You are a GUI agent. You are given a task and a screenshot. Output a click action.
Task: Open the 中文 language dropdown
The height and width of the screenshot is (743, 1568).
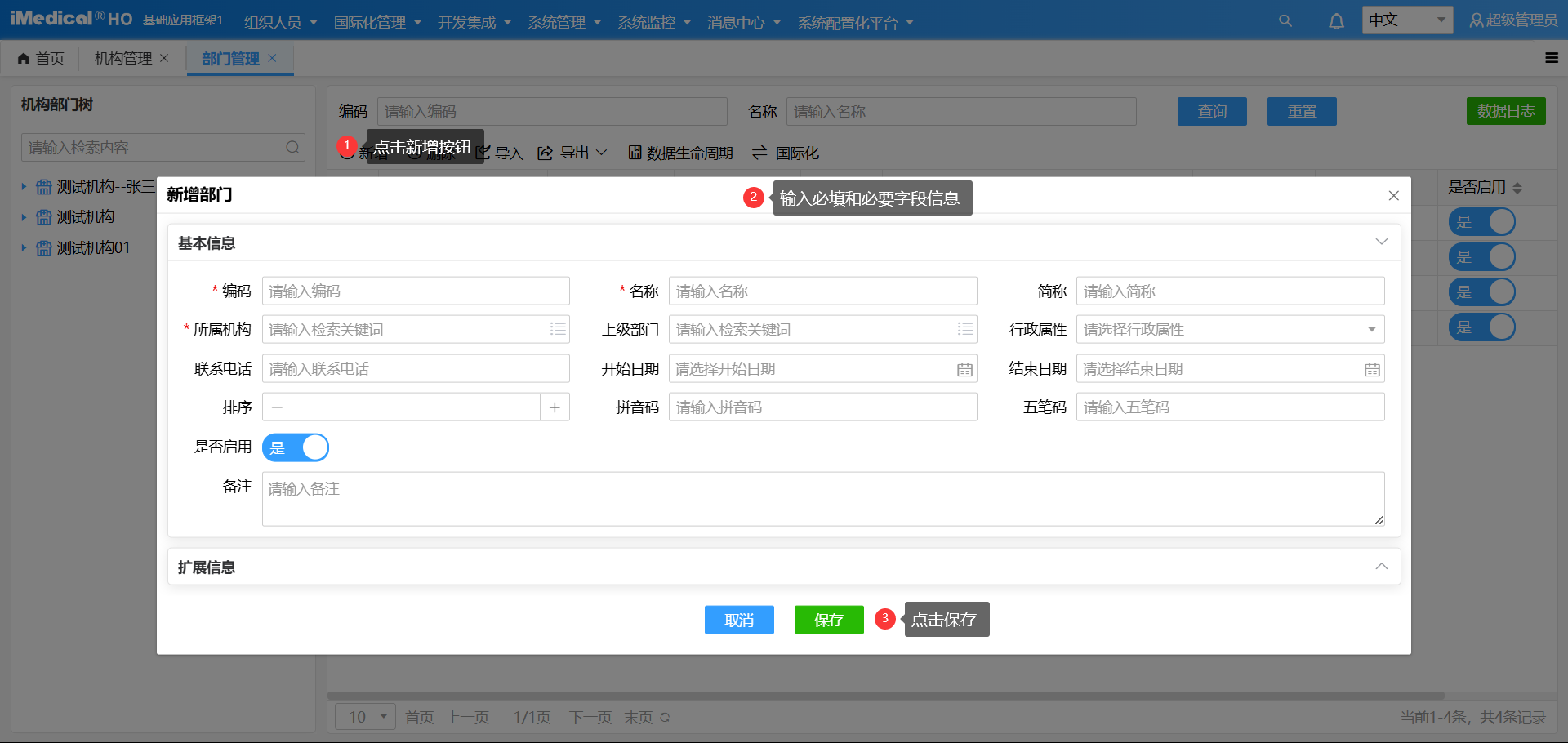1407,20
